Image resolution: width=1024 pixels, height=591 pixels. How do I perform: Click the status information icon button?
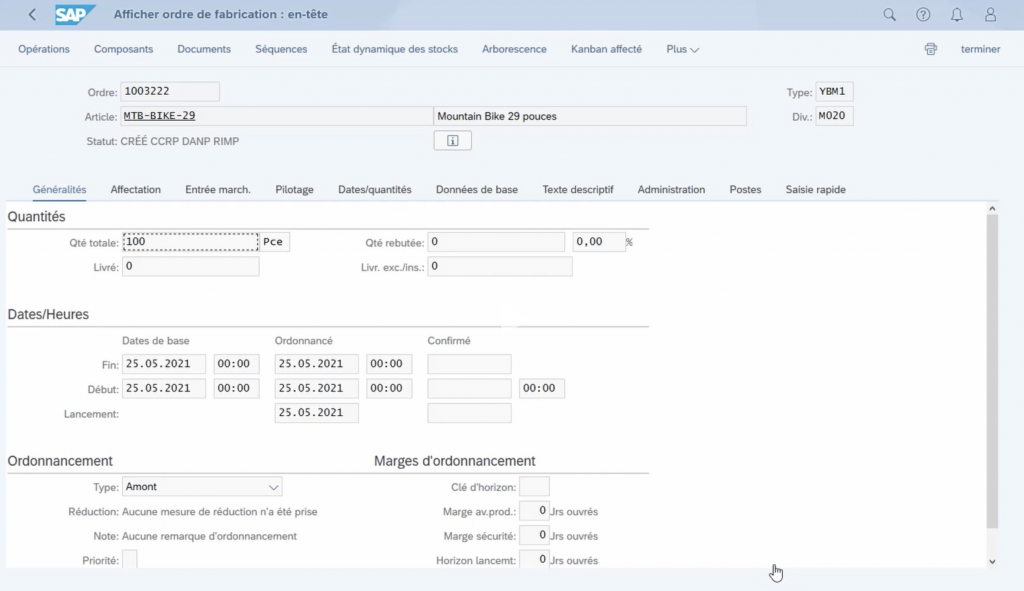(x=452, y=141)
